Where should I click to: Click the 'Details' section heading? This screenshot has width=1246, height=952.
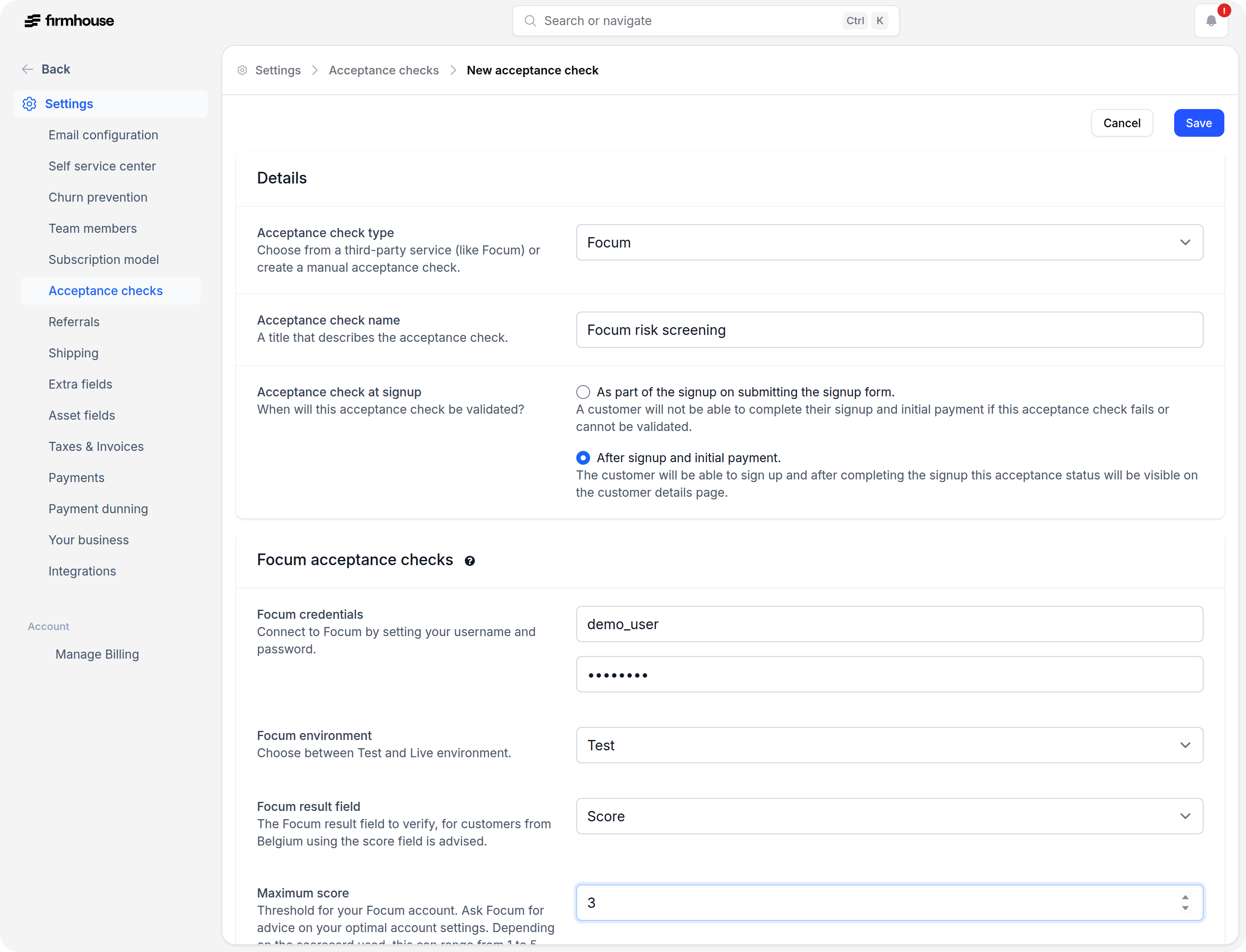click(282, 178)
